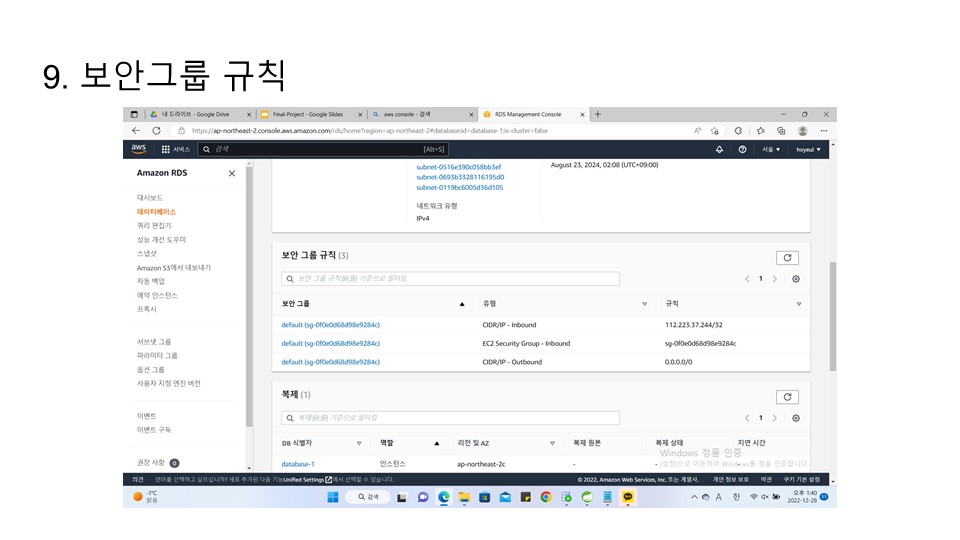
Task: Click the replication filter field
Action: click(x=451, y=418)
